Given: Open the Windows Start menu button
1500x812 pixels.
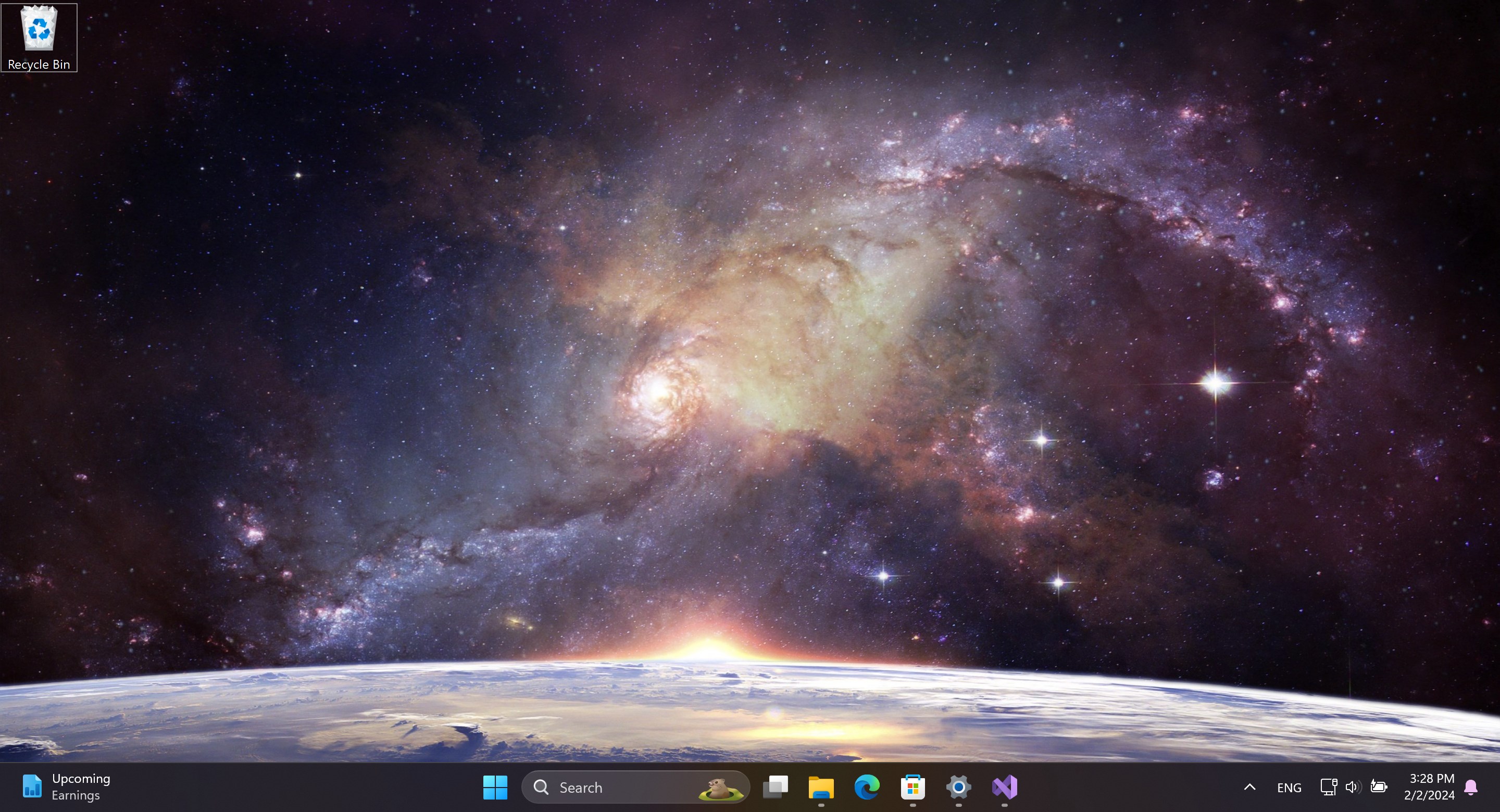Looking at the screenshot, I should click(495, 787).
